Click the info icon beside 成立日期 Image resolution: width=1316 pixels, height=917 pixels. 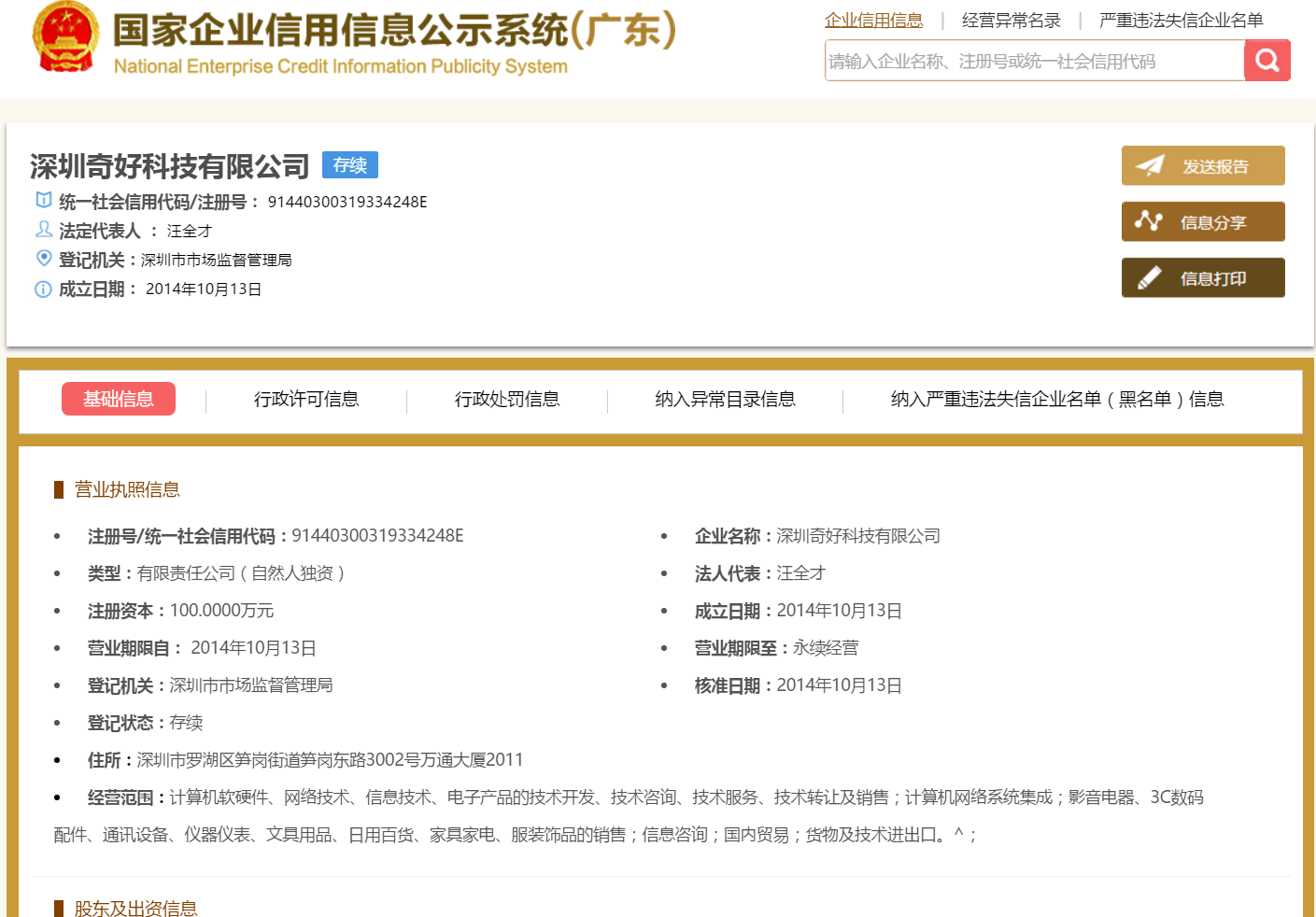coord(43,289)
